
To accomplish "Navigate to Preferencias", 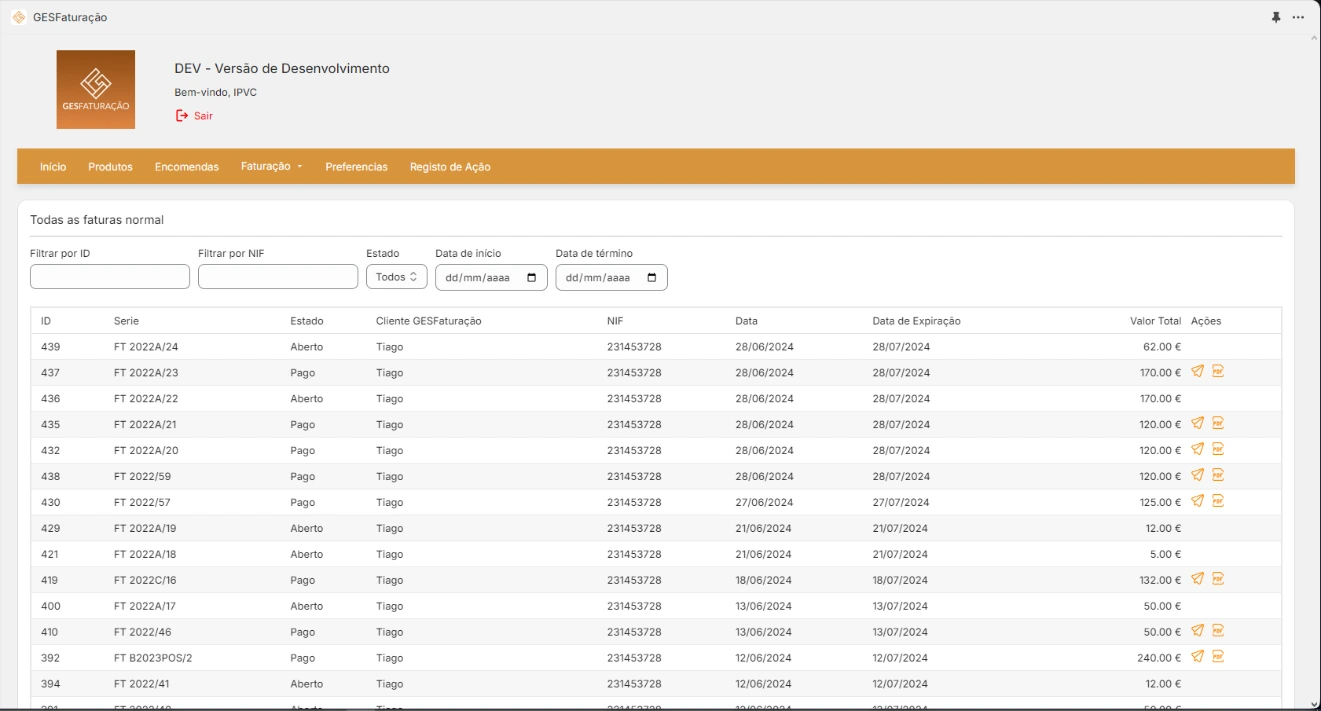I will point(355,166).
